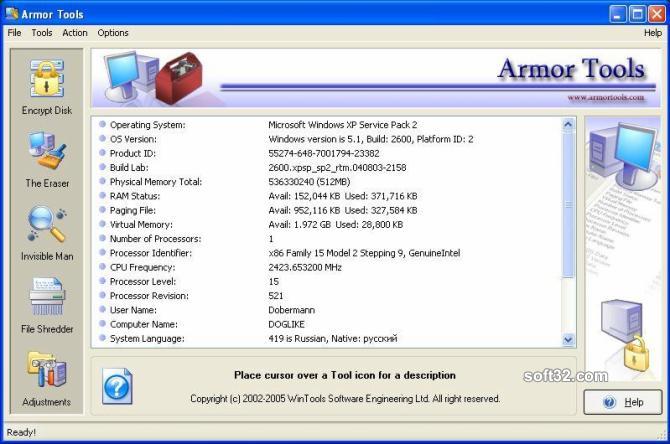The width and height of the screenshot is (670, 444).
Task: Click the value '419 is Russian, Native: русский'
Action: 332,338
